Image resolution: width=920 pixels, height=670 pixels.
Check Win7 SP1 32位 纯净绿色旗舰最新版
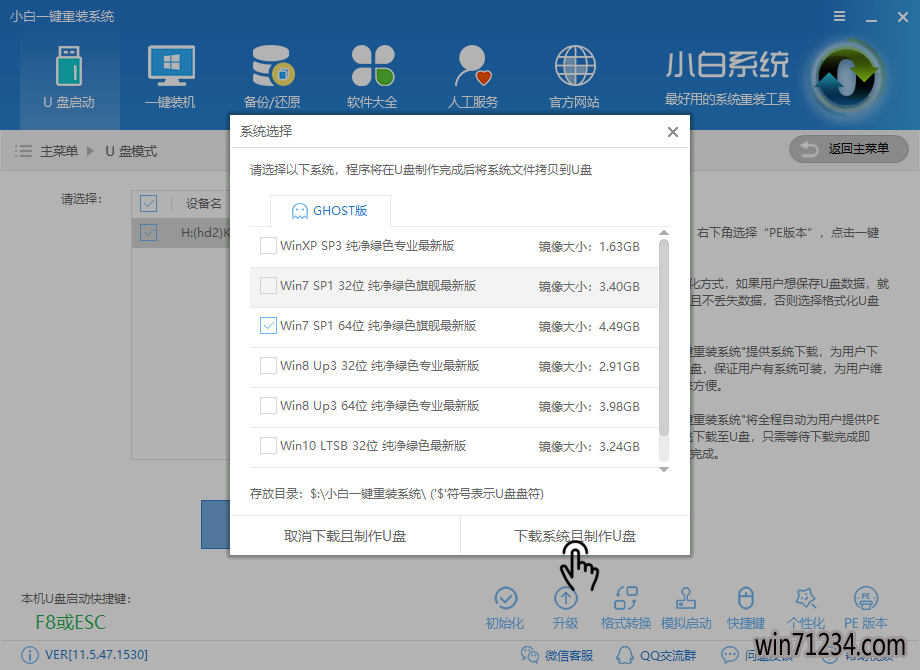click(268, 286)
